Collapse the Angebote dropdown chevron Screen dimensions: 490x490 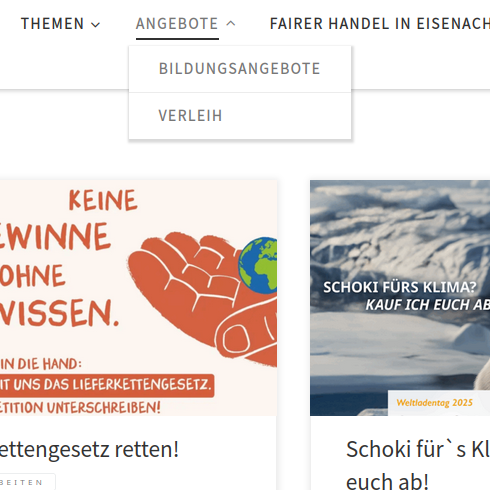(x=231, y=24)
